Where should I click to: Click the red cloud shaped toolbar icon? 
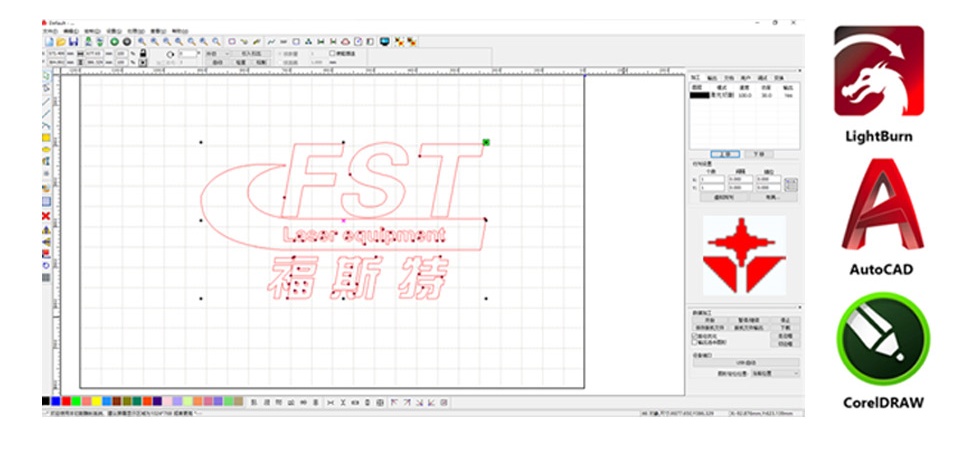(345, 42)
